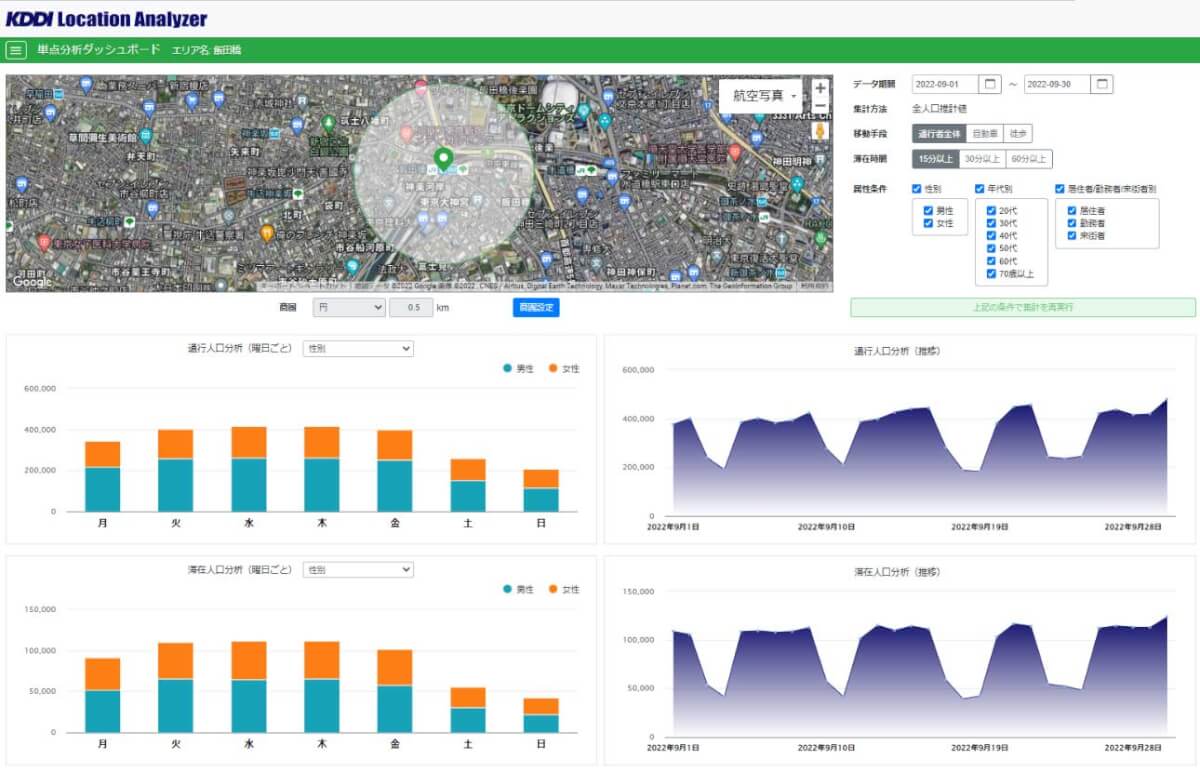This screenshot has width=1200, height=772.
Task: Uncheck the 男性 checkbox
Action: click(x=928, y=211)
